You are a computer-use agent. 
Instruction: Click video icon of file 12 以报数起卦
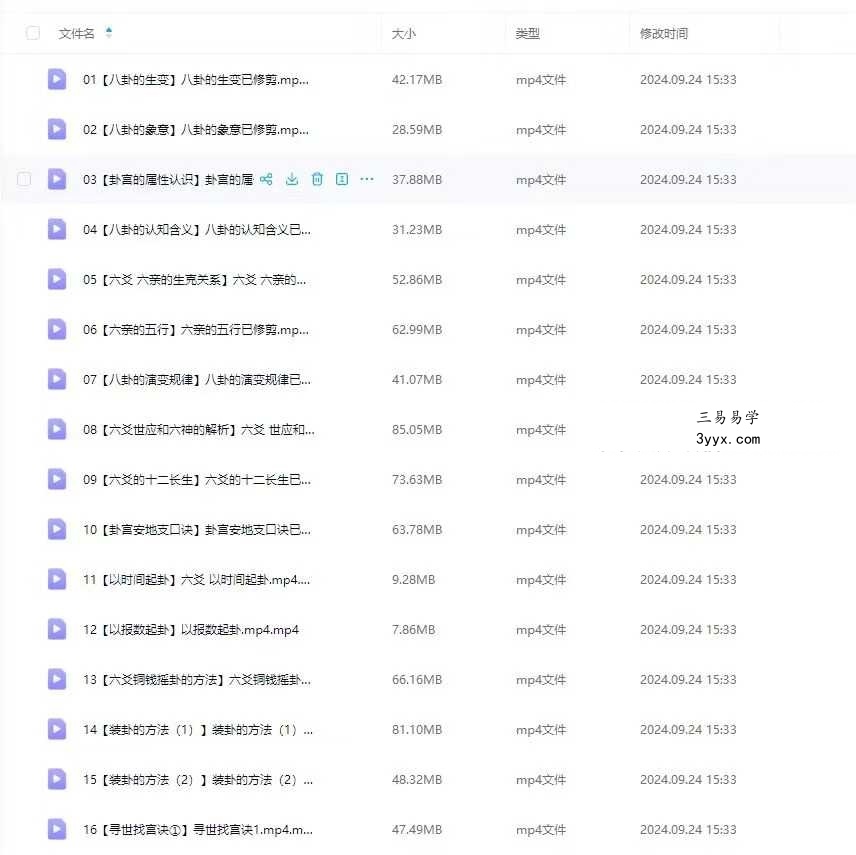pyautogui.click(x=57, y=630)
